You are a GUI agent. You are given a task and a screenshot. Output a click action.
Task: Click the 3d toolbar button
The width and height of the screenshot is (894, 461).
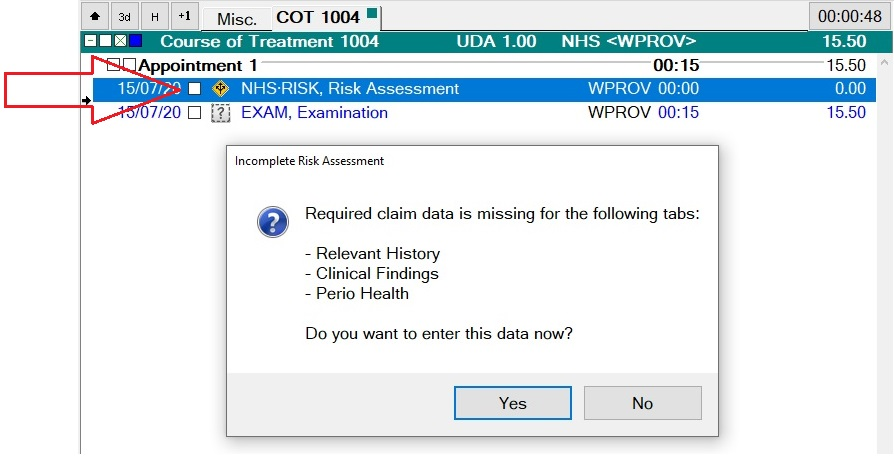click(125, 16)
